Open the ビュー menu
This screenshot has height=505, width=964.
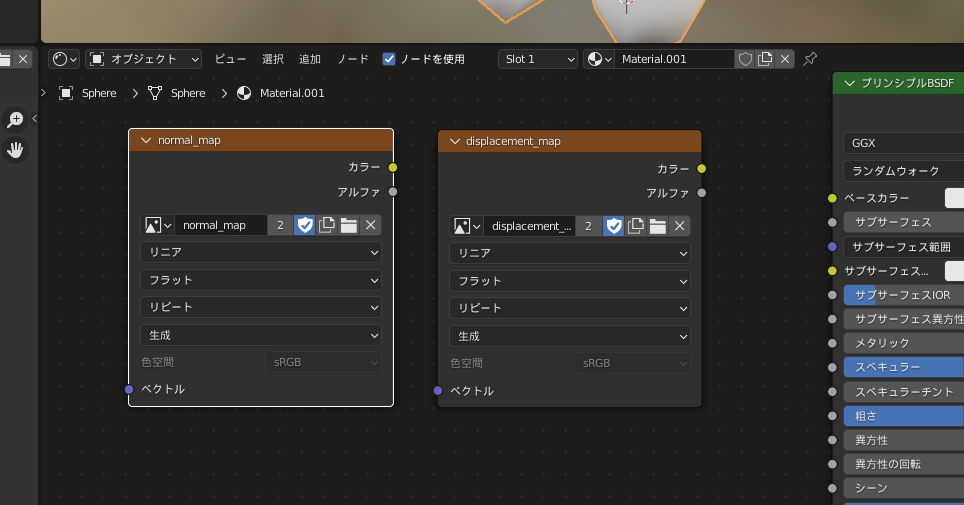[230, 59]
